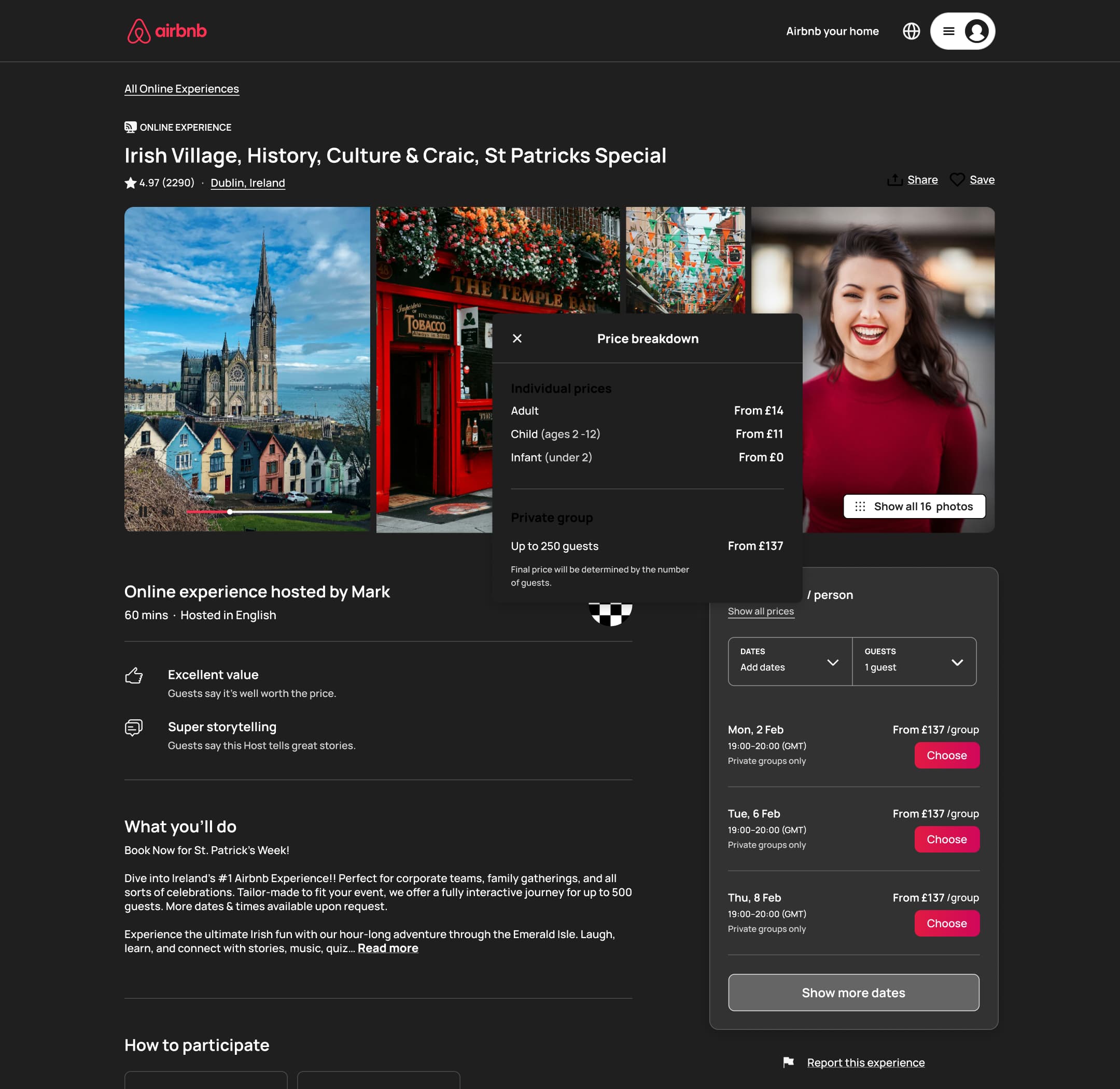
Task: Click host Mark's avatar
Action: coord(610,613)
